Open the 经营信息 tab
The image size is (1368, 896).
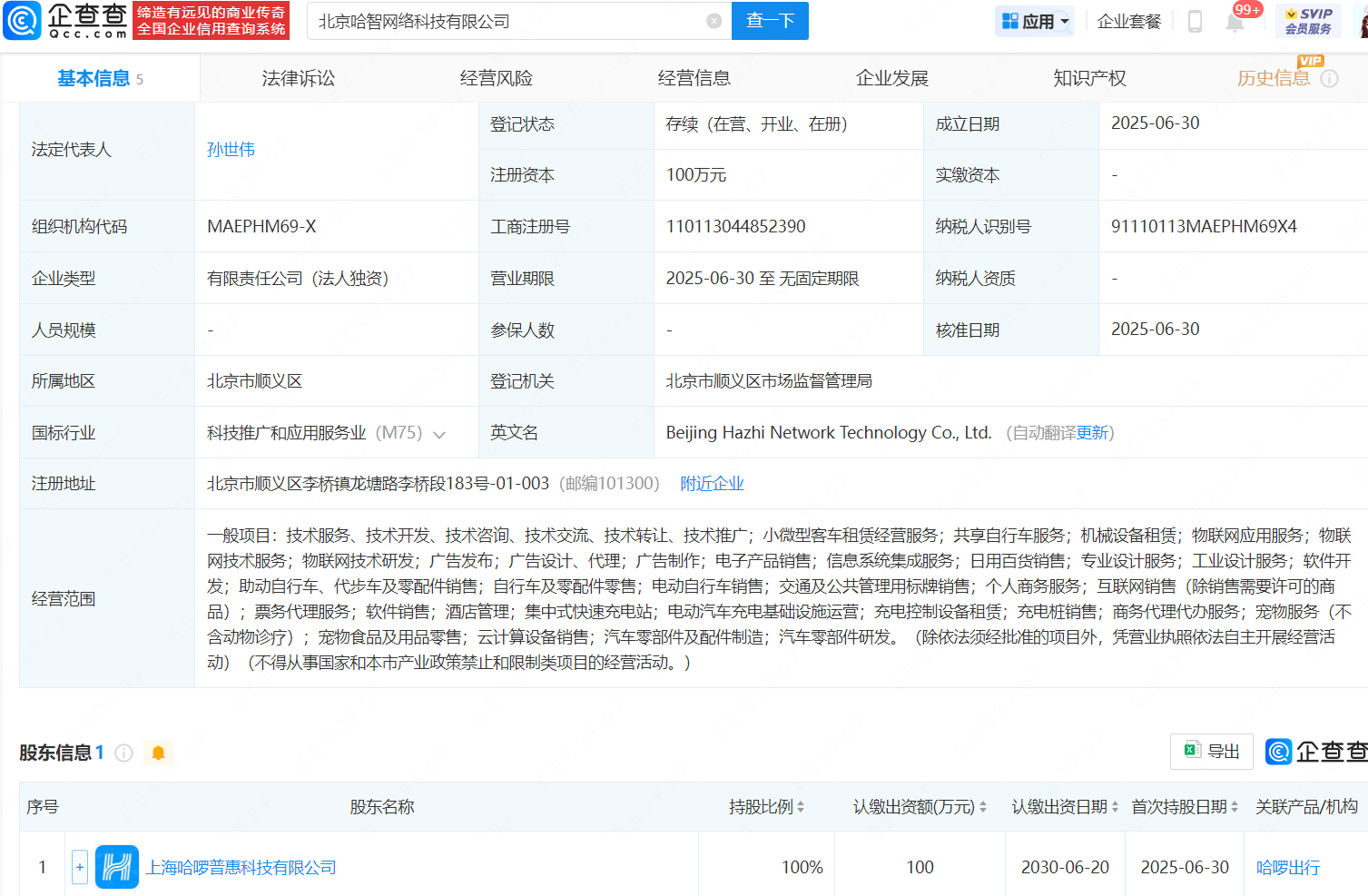(x=694, y=79)
